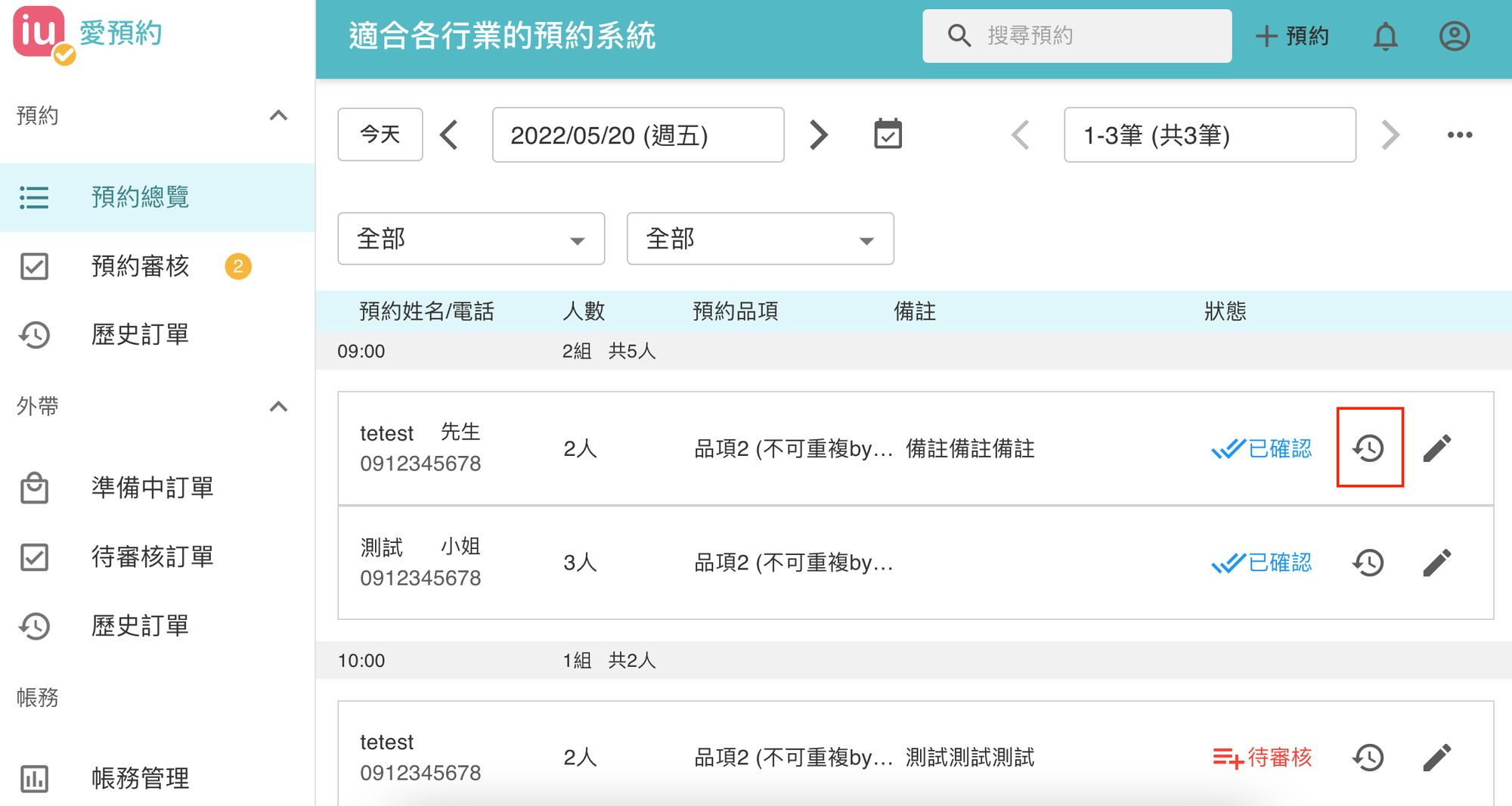1512x806 pixels.
Task: View history for 10:00 tetest booking
Action: 1369,758
